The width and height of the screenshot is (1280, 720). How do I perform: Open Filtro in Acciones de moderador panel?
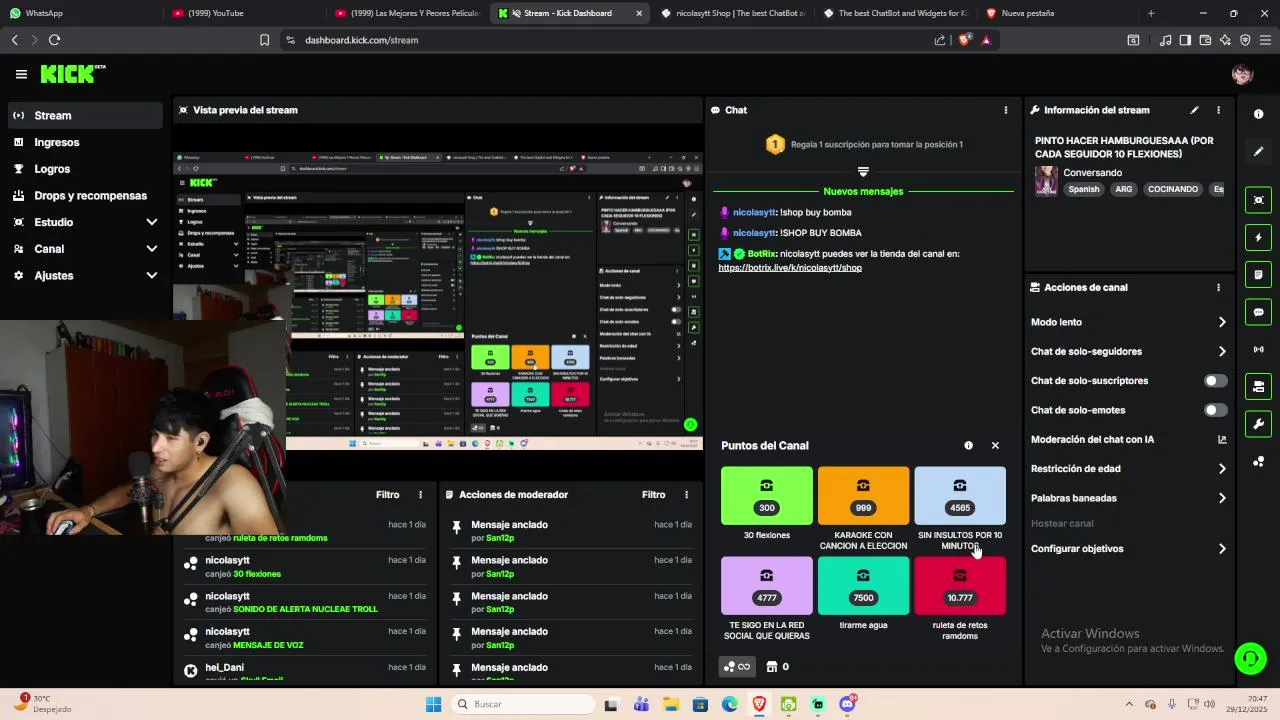(x=653, y=495)
